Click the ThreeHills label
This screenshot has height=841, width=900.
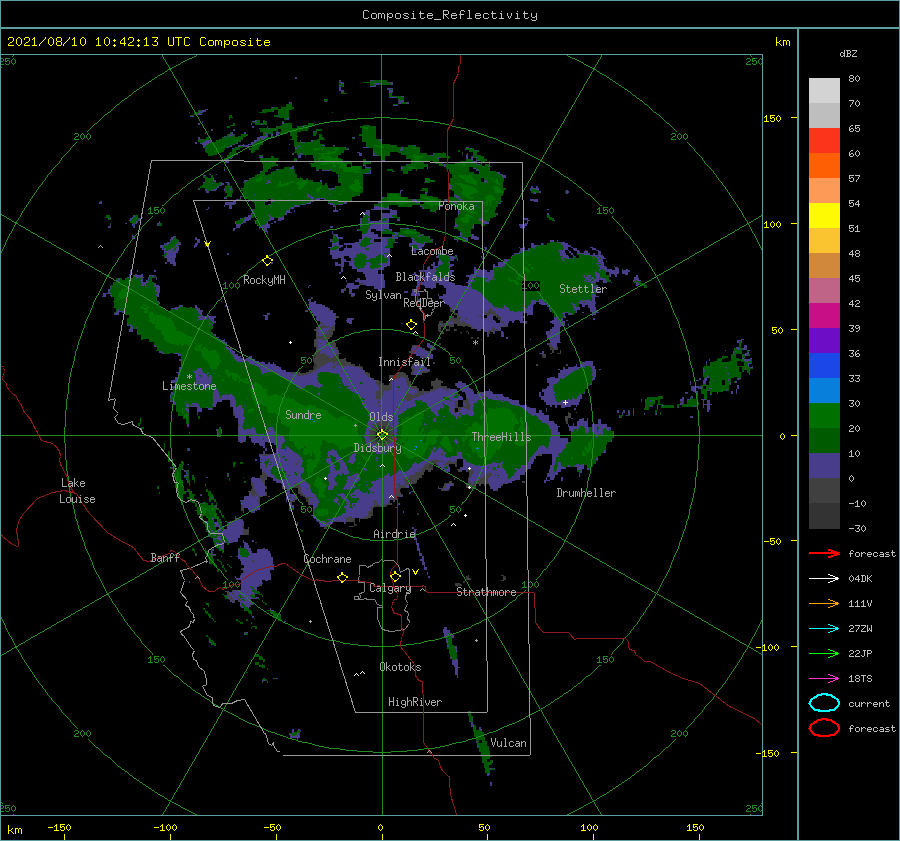[501, 437]
